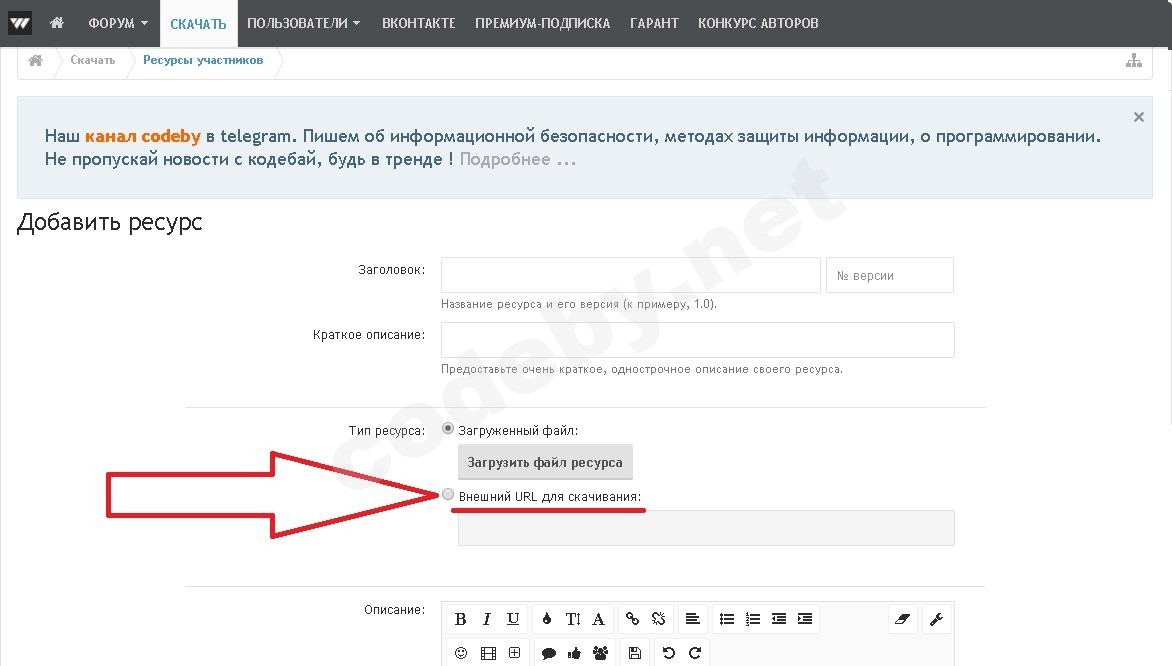This screenshot has width=1172, height=666.
Task: Open the text alignment tool
Action: [x=692, y=619]
